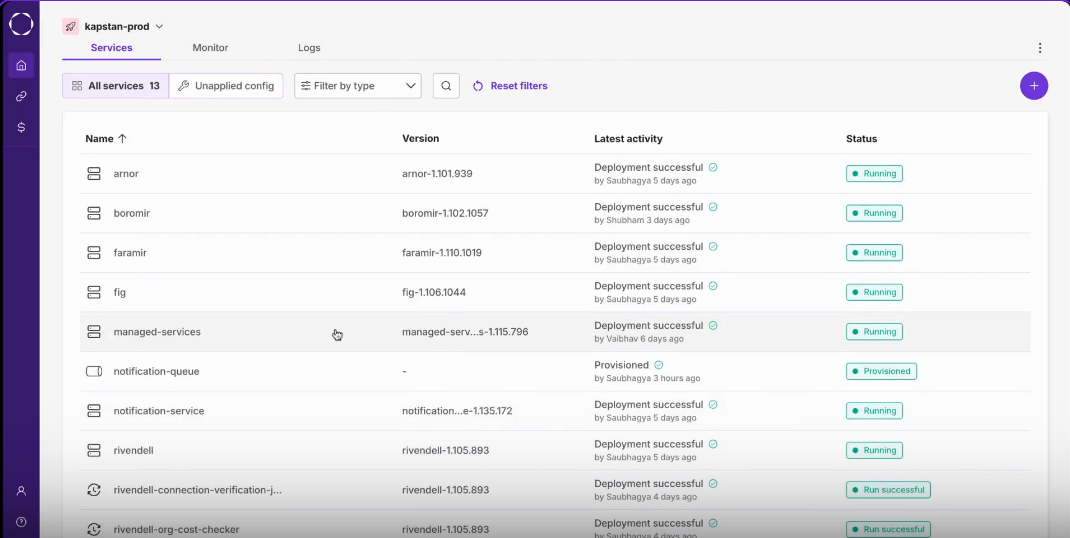
Task: Open the help question mark icon
Action: (21, 522)
